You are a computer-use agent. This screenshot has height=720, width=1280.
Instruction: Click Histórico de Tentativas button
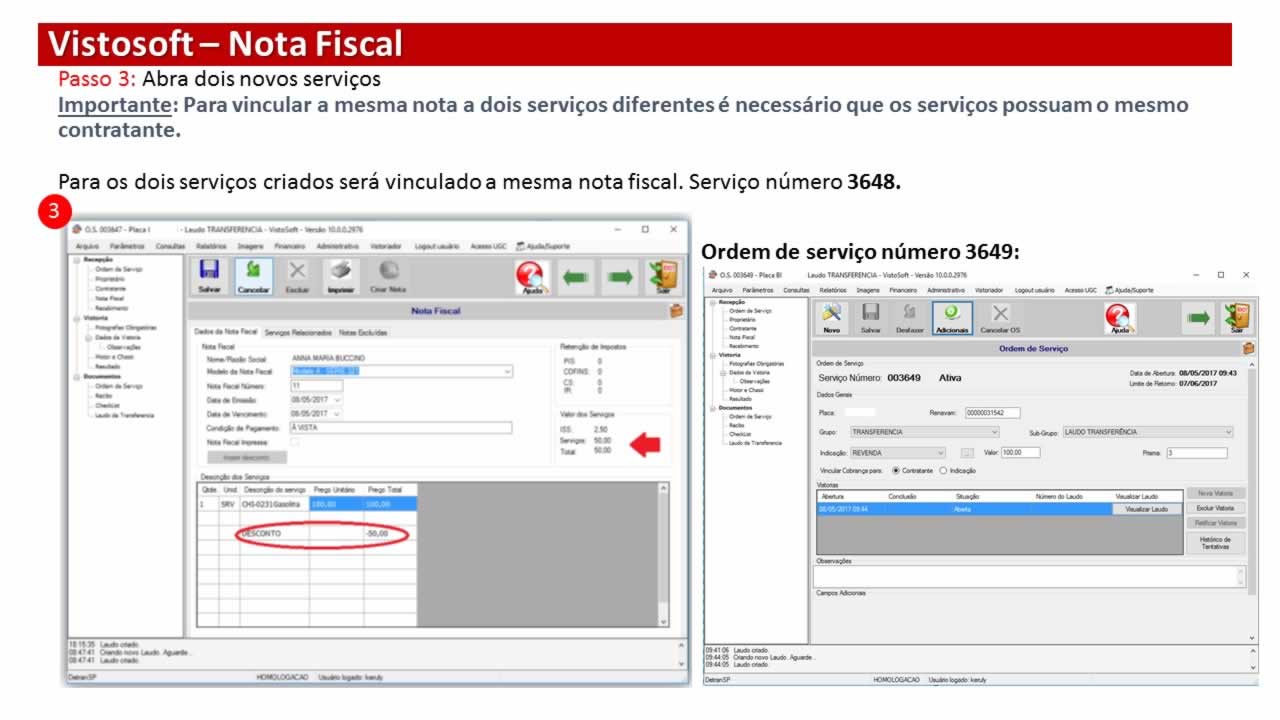click(1215, 543)
